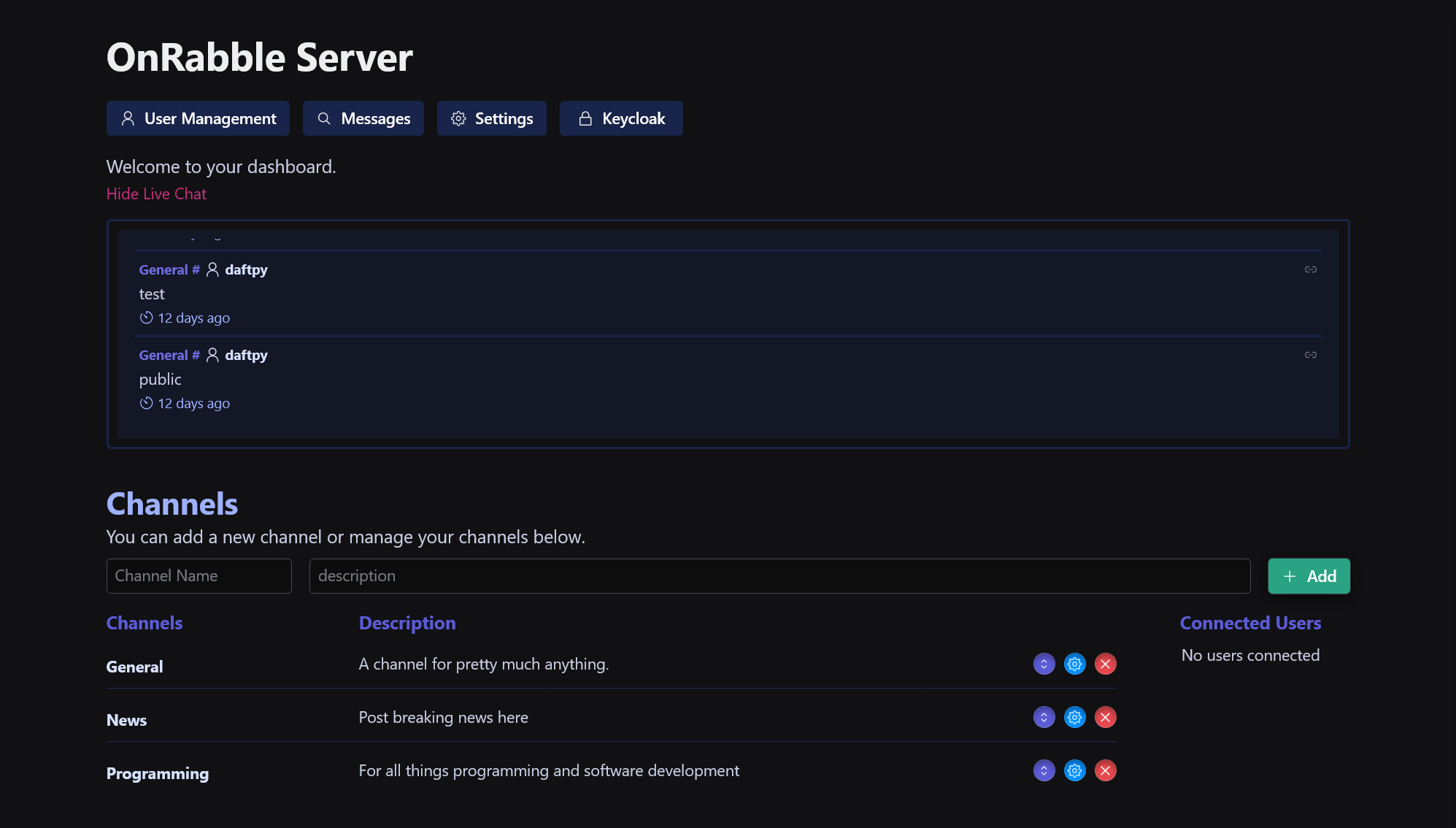The width and height of the screenshot is (1456, 828).
Task: Click the Description column header
Action: (407, 623)
